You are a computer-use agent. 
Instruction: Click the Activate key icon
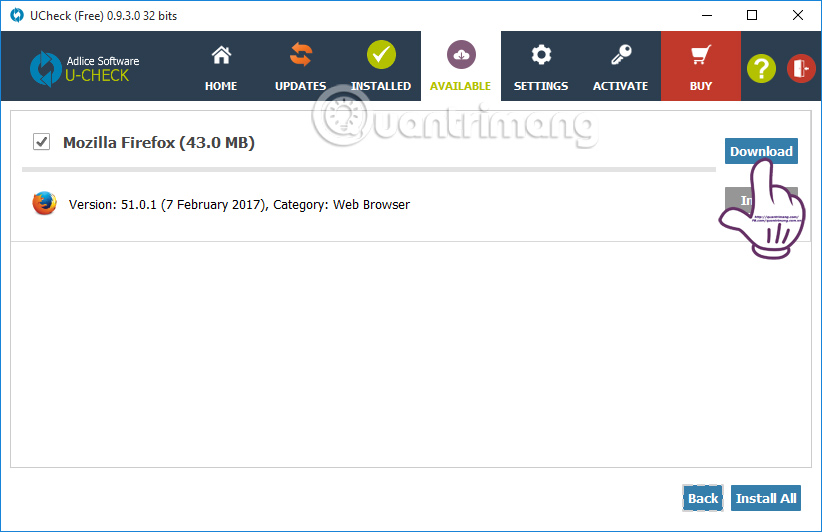pyautogui.click(x=620, y=55)
